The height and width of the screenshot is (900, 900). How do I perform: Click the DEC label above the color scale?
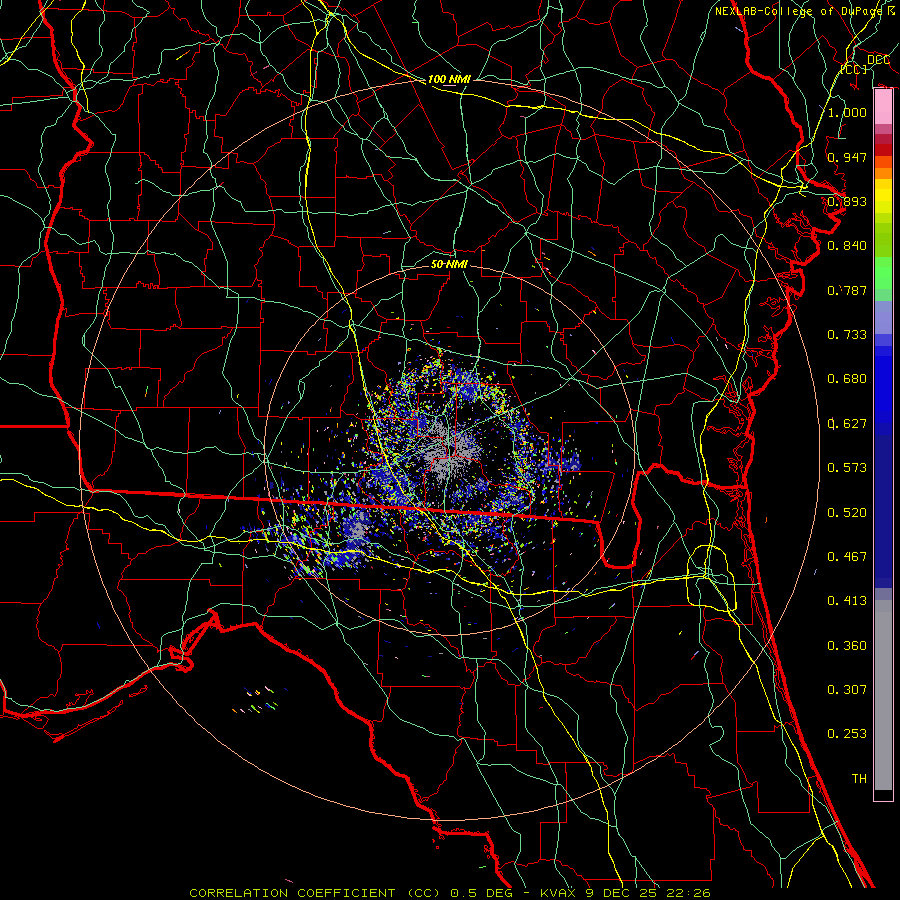point(878,59)
